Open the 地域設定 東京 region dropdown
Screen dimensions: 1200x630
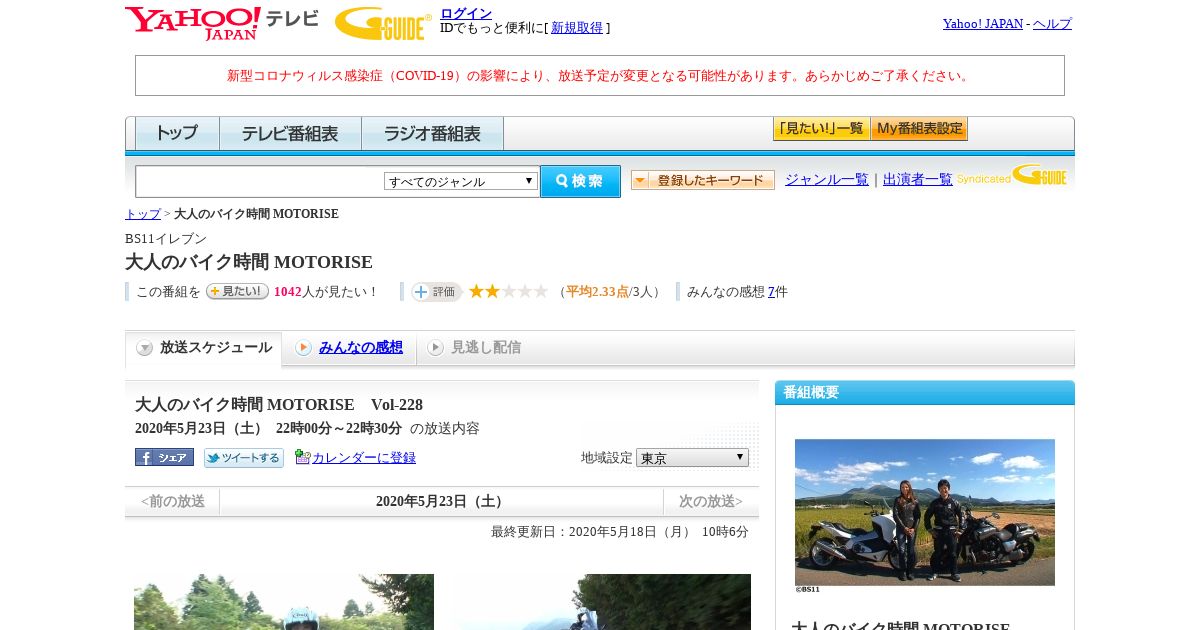tap(692, 457)
